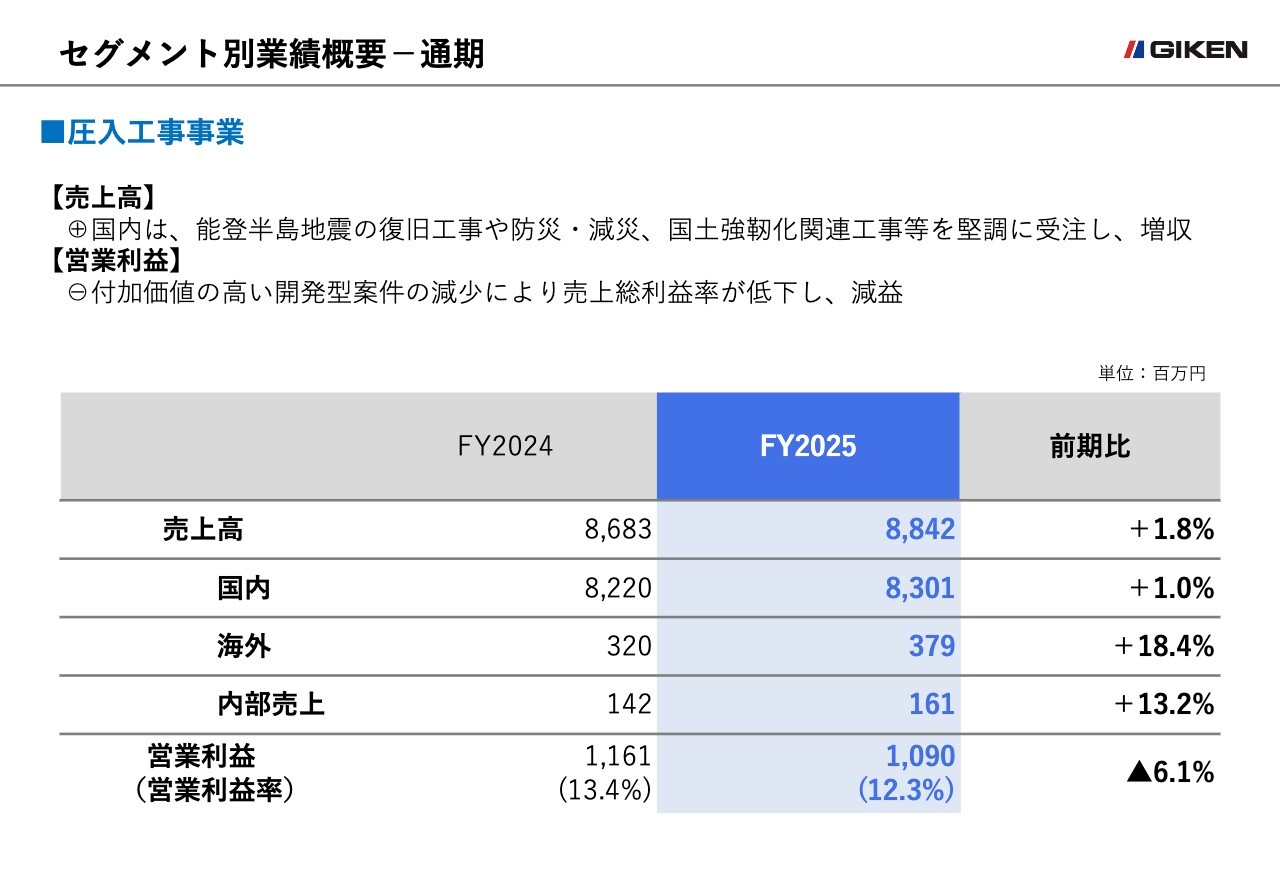Select the FY2025 column header
Image resolution: width=1280 pixels, height=886 pixels.
[x=808, y=446]
